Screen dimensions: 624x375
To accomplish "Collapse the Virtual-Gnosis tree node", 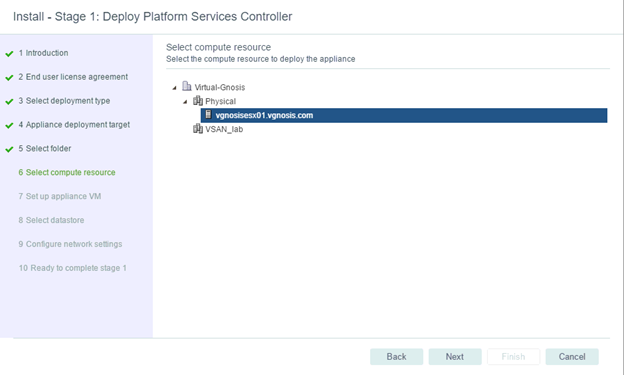I will pyautogui.click(x=174, y=88).
